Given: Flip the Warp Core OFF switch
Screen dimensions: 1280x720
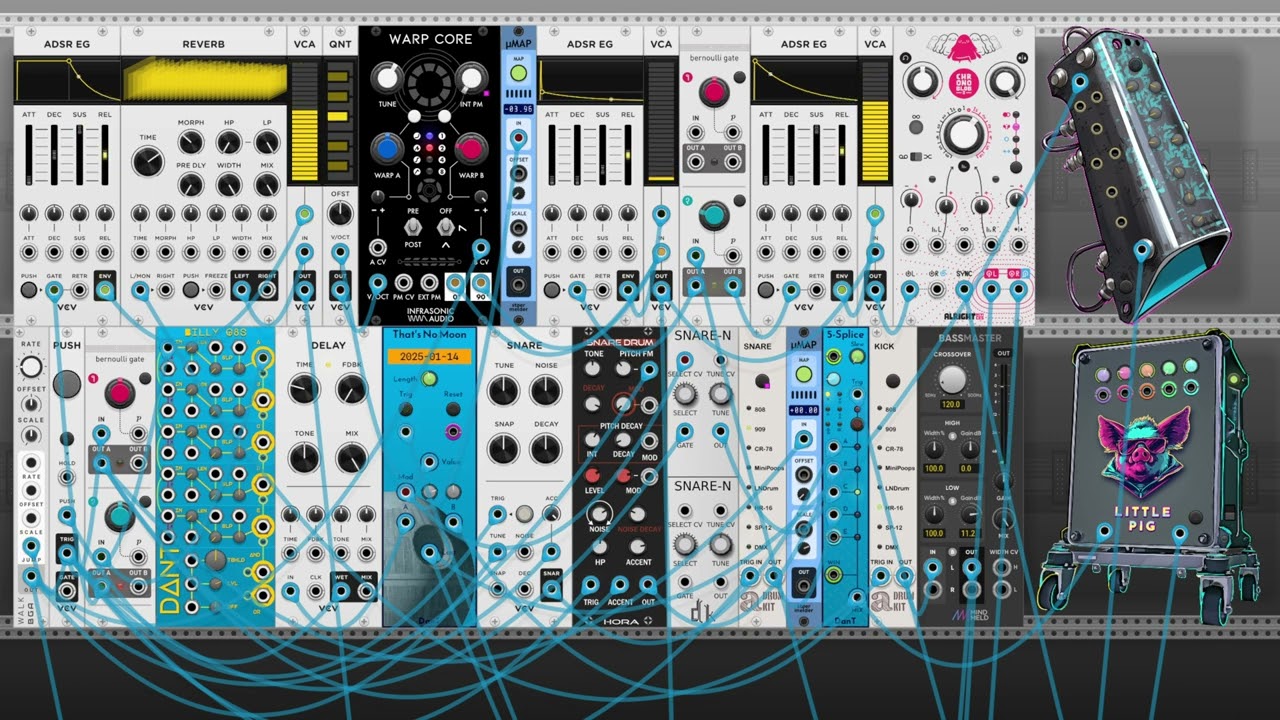Looking at the screenshot, I should [447, 228].
